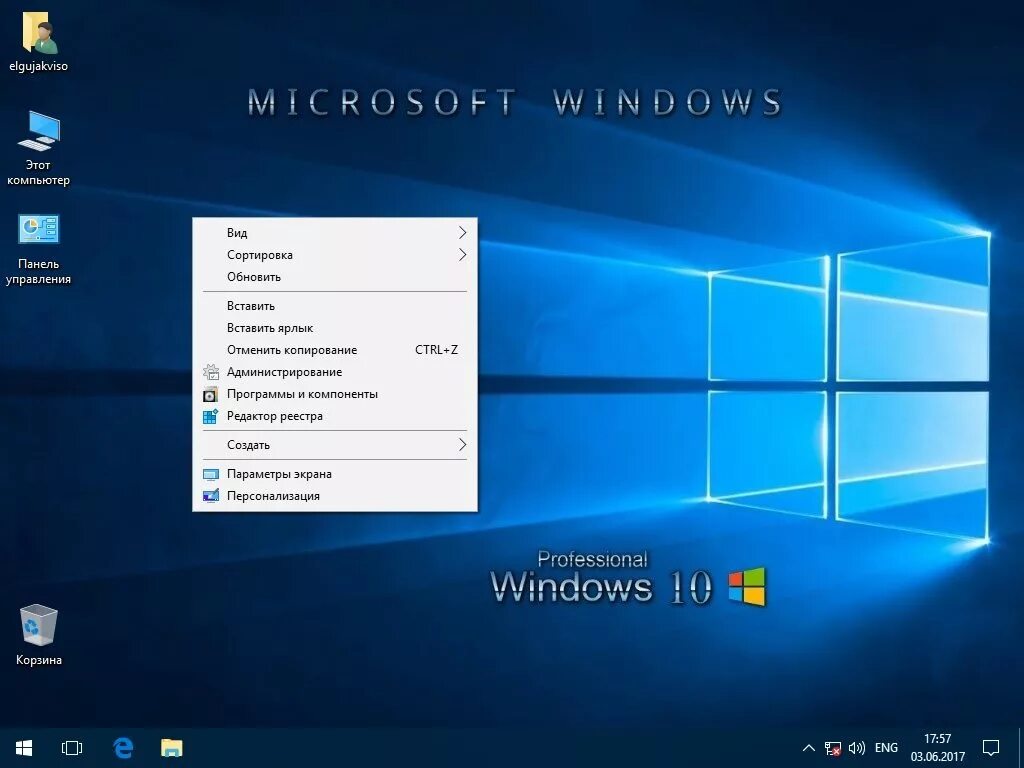Show hidden tray icons with the chevron
This screenshot has width=1024, height=768.
(808, 747)
